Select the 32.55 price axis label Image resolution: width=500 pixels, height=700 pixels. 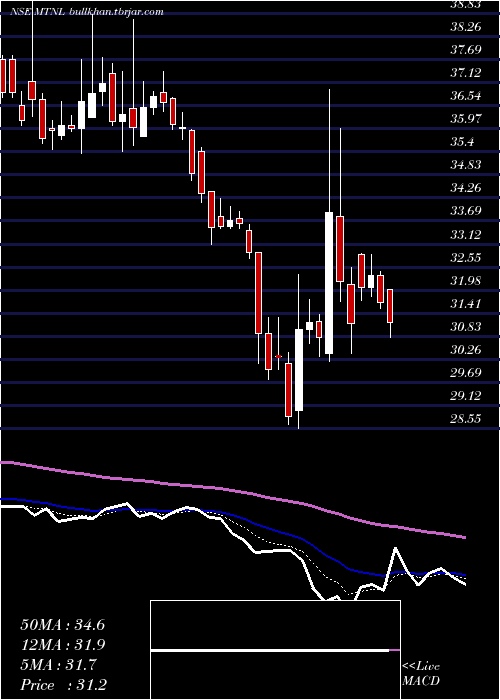[x=466, y=258]
